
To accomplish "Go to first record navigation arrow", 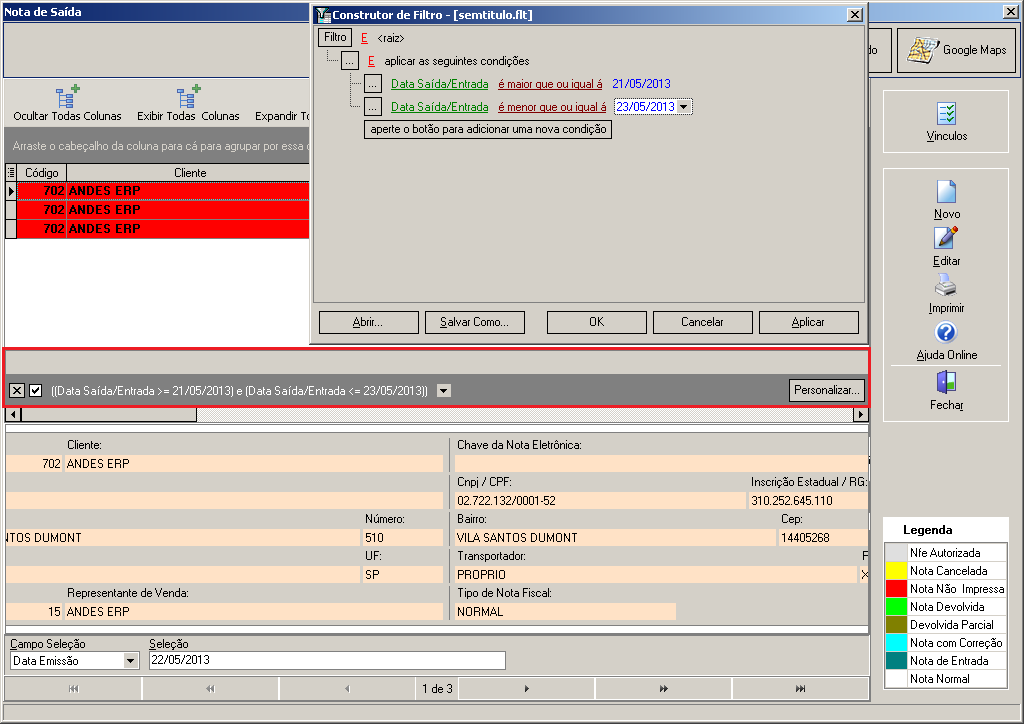I will pyautogui.click(x=73, y=689).
